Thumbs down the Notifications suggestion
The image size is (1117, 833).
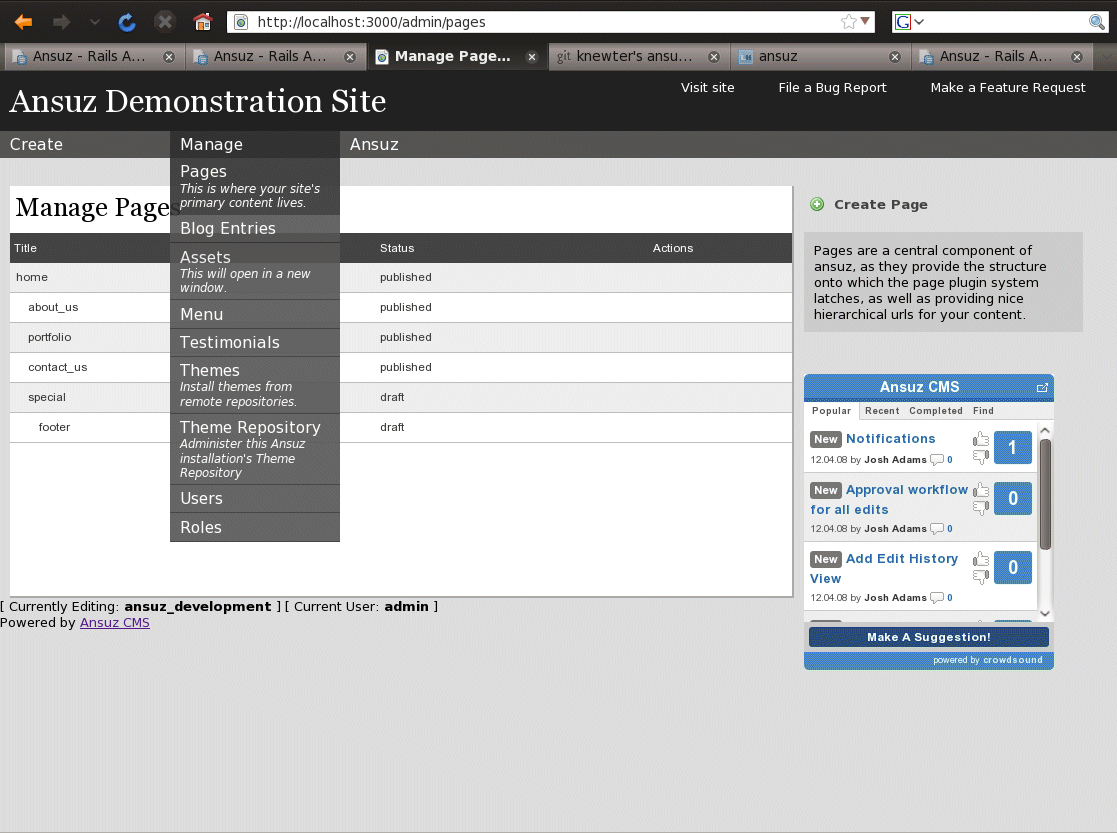tap(981, 456)
